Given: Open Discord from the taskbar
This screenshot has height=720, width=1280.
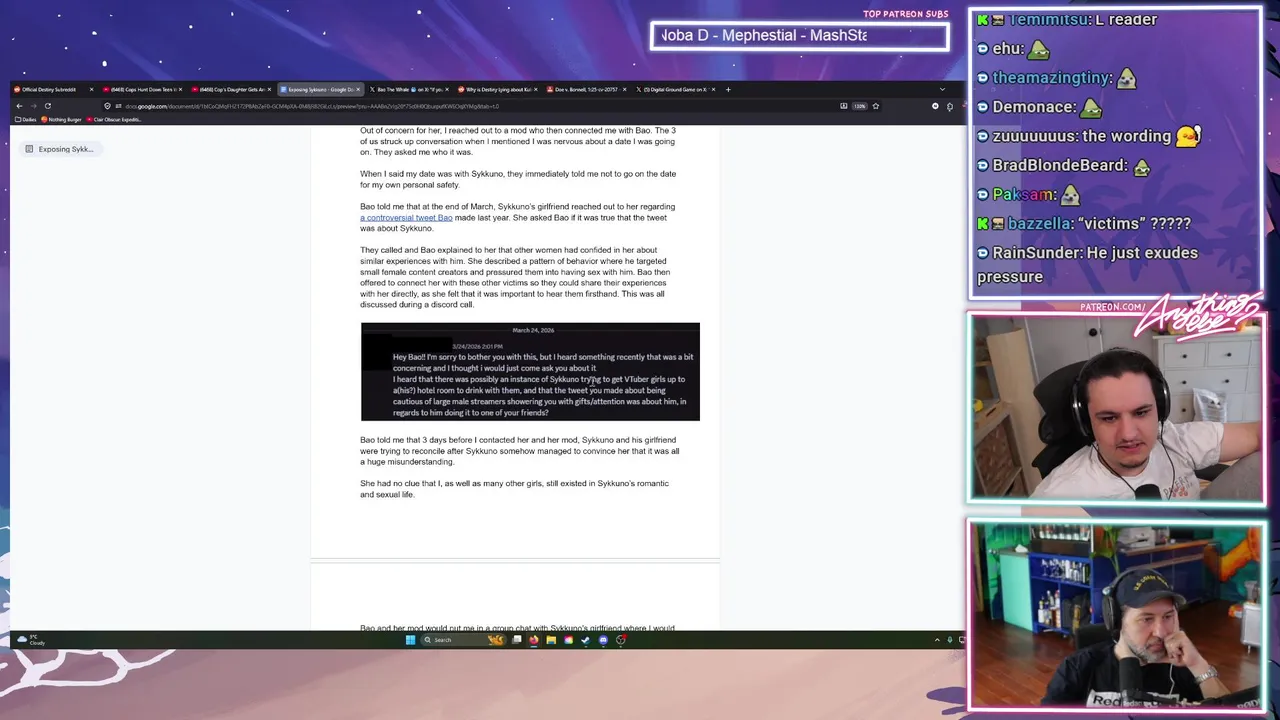Looking at the screenshot, I should [x=603, y=640].
